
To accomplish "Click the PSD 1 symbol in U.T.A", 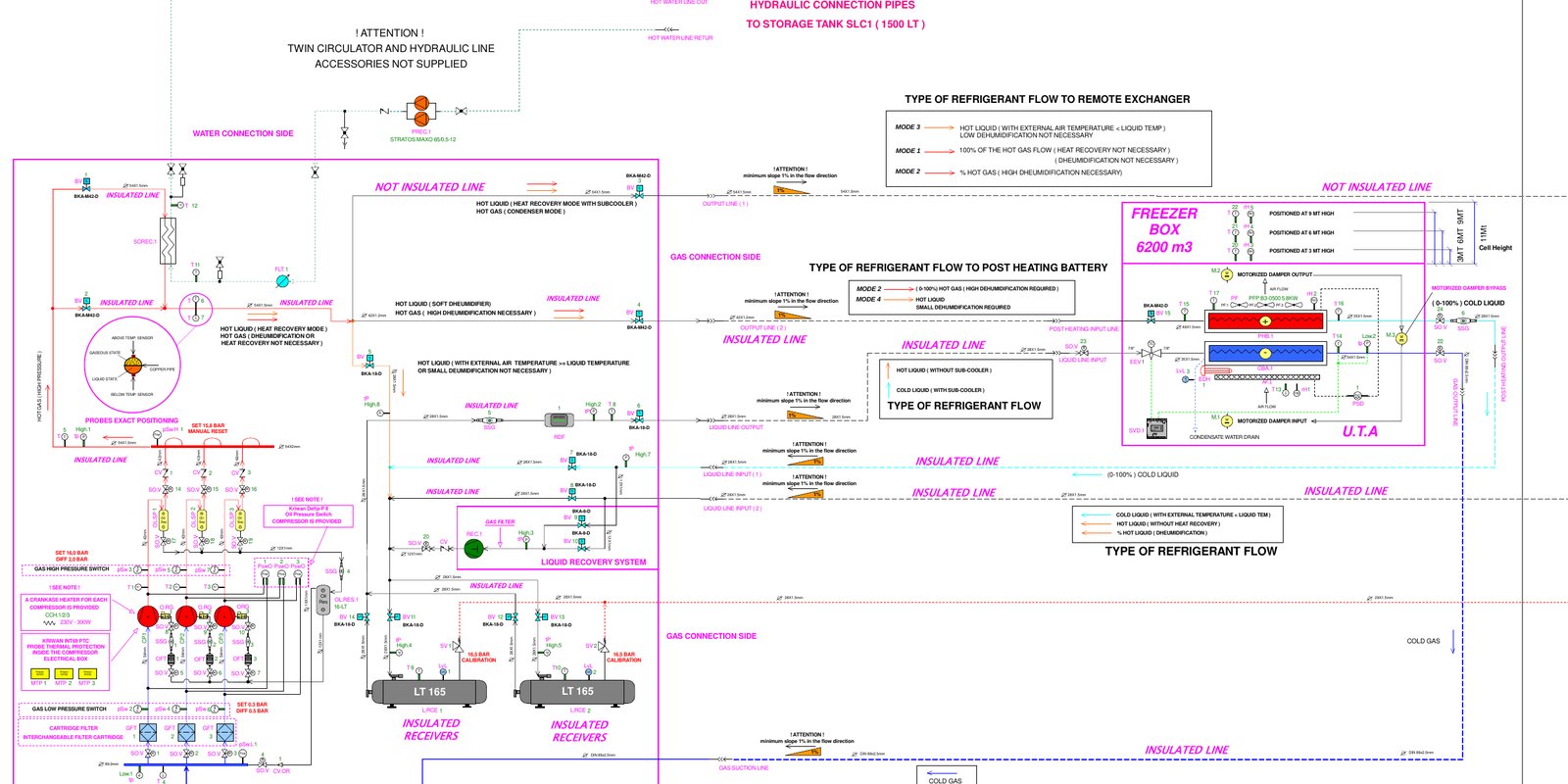I will click(1358, 395).
